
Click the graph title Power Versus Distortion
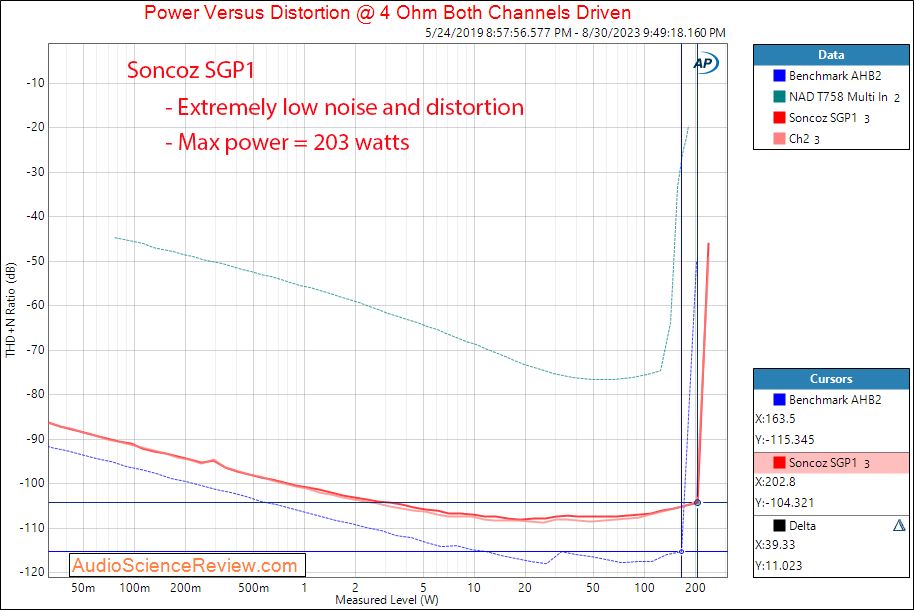click(x=388, y=12)
